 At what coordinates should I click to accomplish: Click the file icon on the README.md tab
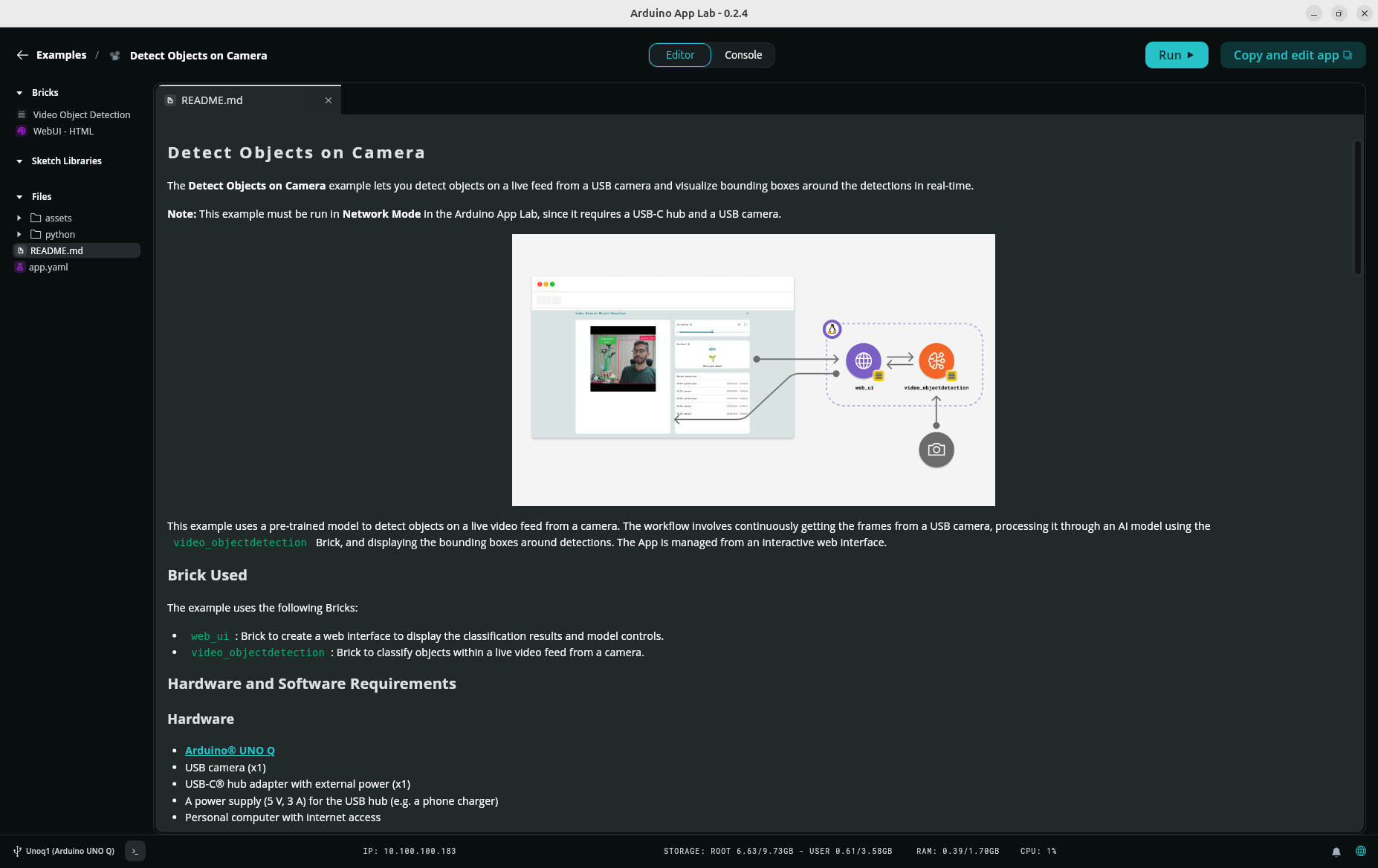point(170,100)
